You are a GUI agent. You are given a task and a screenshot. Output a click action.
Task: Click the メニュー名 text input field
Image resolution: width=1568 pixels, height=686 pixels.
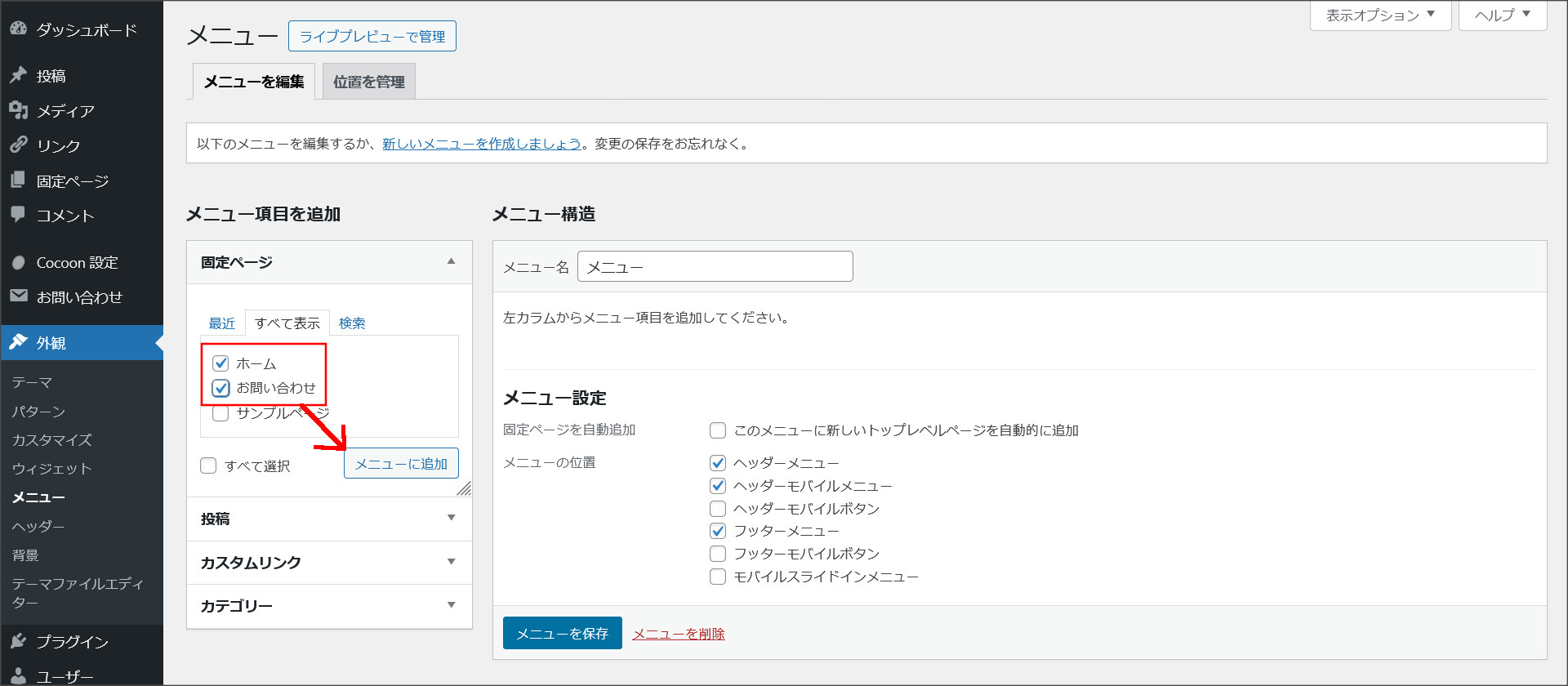tap(715, 267)
